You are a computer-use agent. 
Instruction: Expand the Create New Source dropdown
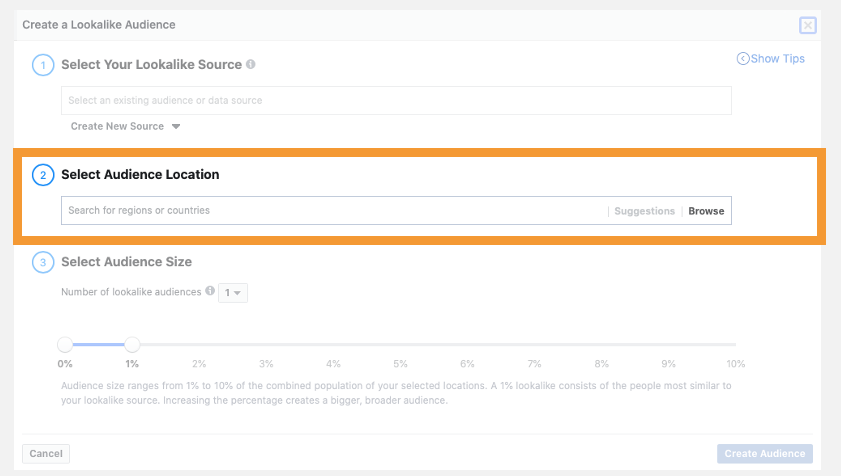click(125, 127)
